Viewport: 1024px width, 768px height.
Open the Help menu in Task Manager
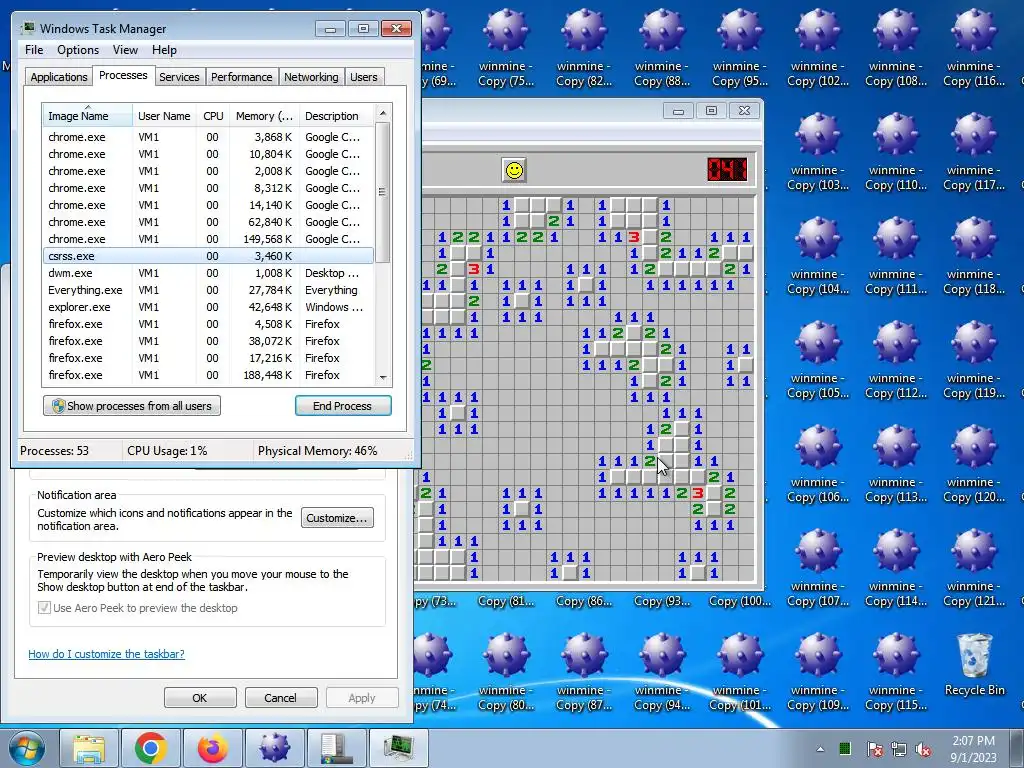click(x=164, y=50)
